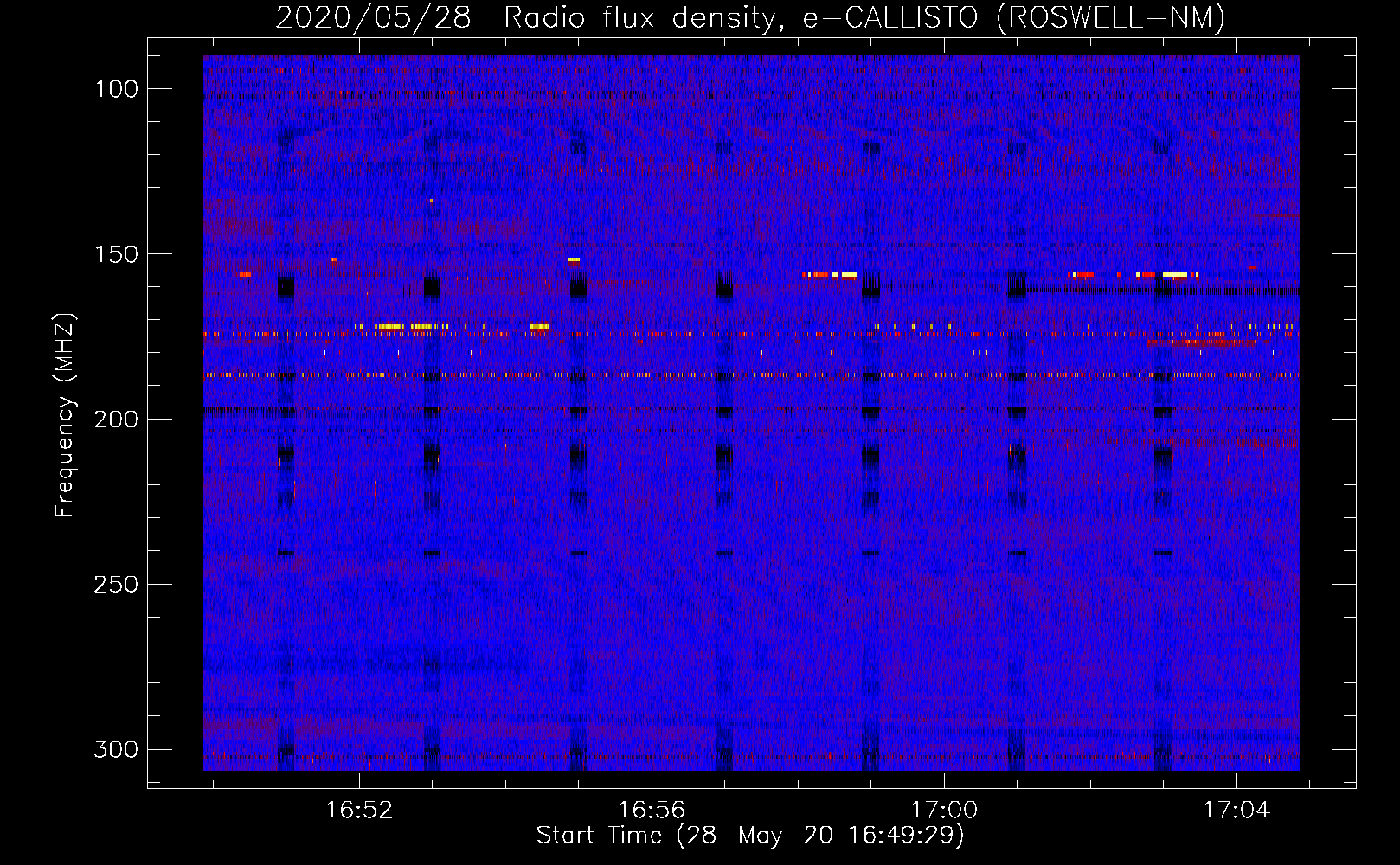The image size is (1400, 865).
Task: Click the '150' frequency tick label
Action: [x=116, y=254]
